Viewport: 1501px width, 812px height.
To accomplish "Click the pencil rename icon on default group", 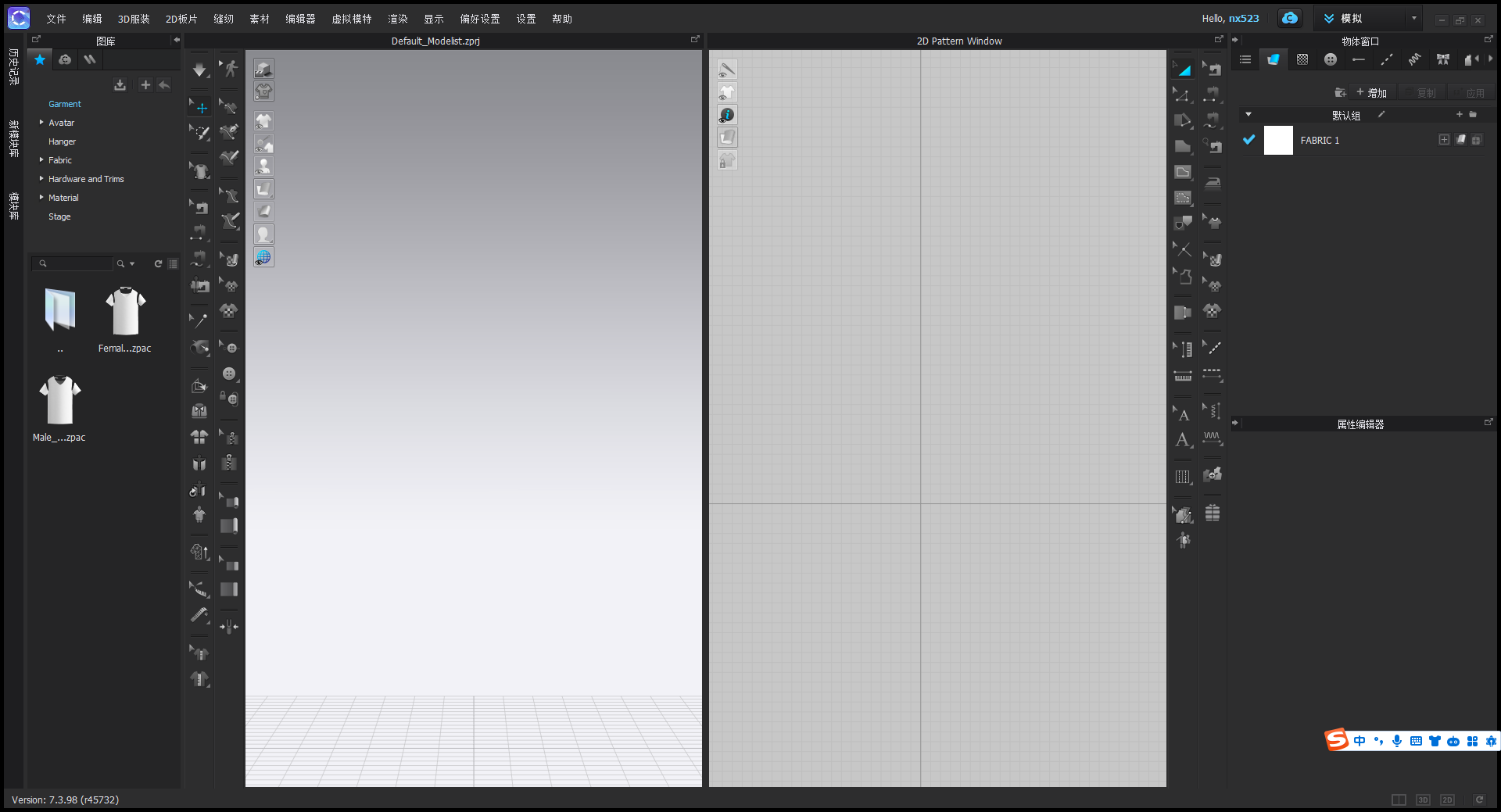I will click(1381, 114).
